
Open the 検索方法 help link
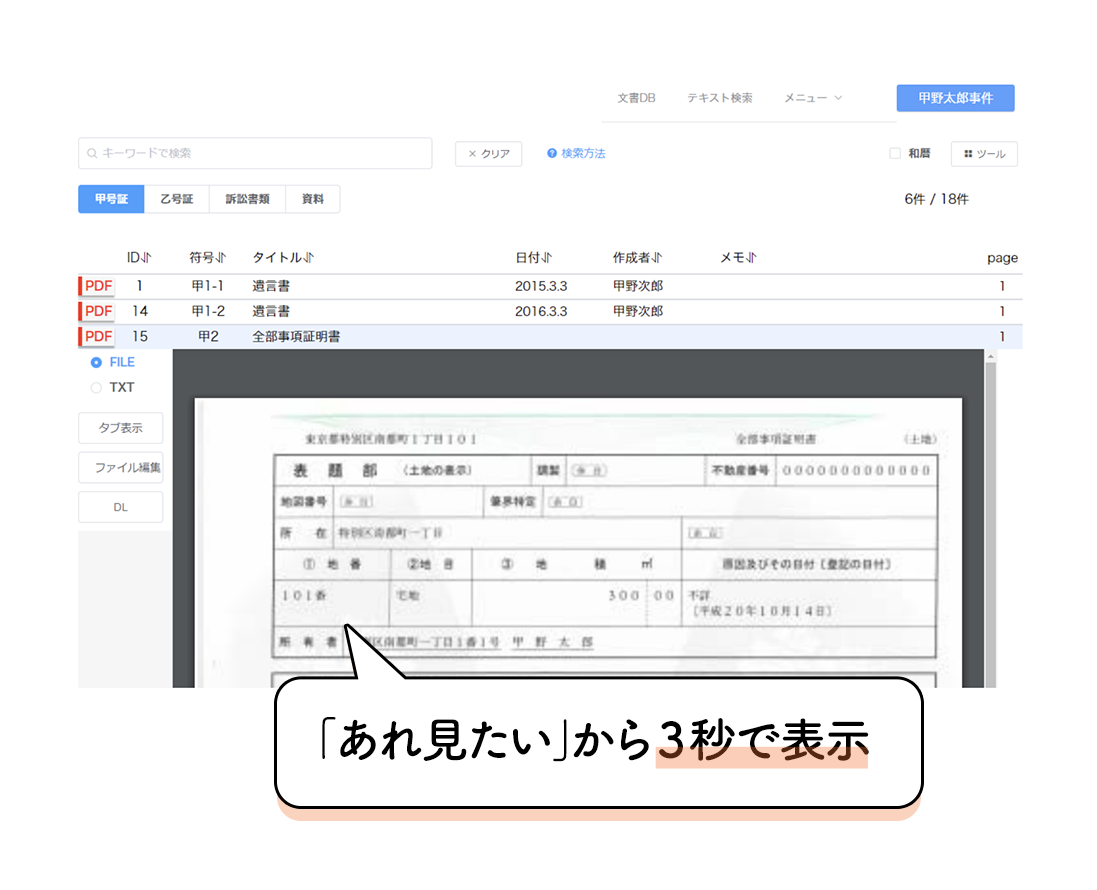click(583, 153)
